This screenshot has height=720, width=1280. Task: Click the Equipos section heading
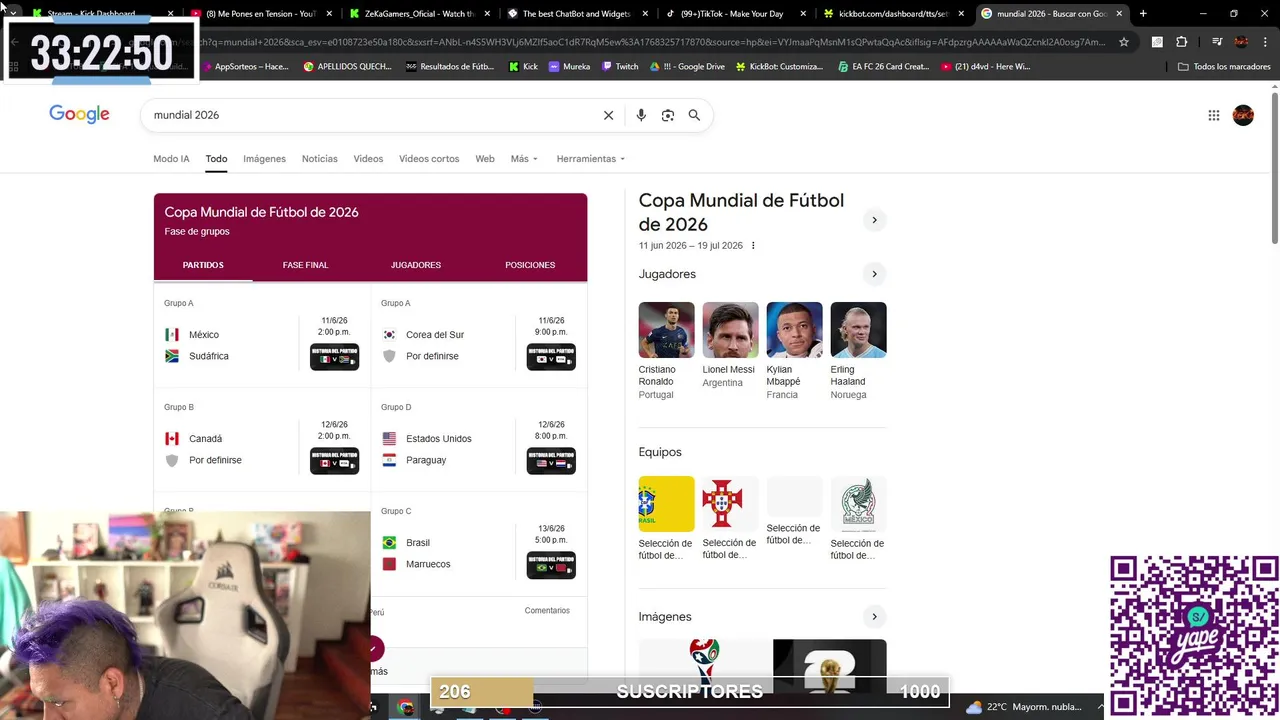click(x=660, y=452)
